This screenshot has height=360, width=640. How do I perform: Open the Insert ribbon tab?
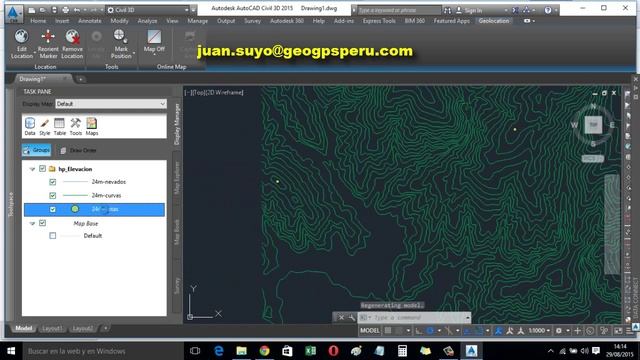(62, 21)
